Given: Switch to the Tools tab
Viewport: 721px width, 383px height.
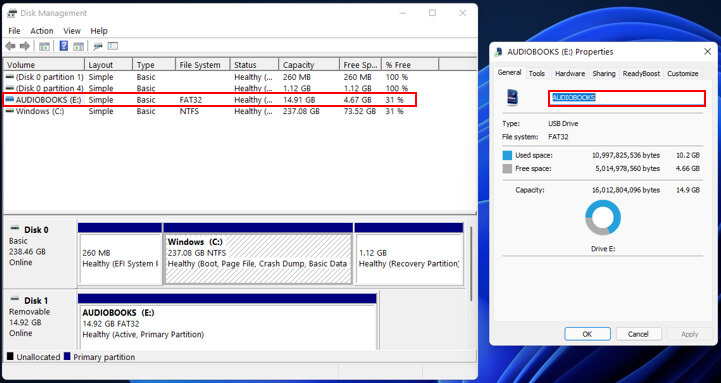Looking at the screenshot, I should (537, 74).
